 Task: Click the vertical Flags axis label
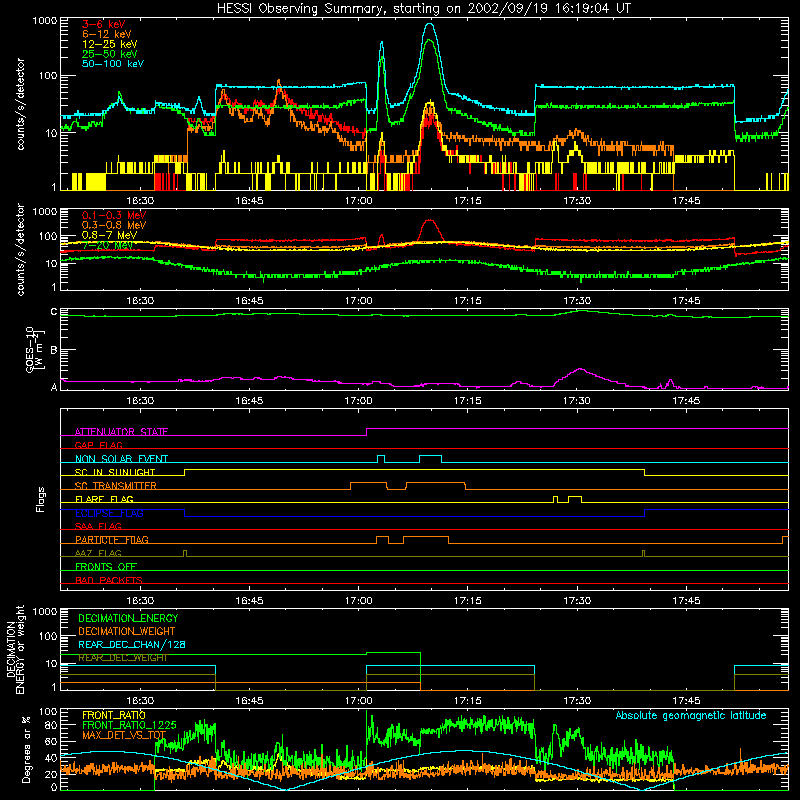pyautogui.click(x=41, y=499)
